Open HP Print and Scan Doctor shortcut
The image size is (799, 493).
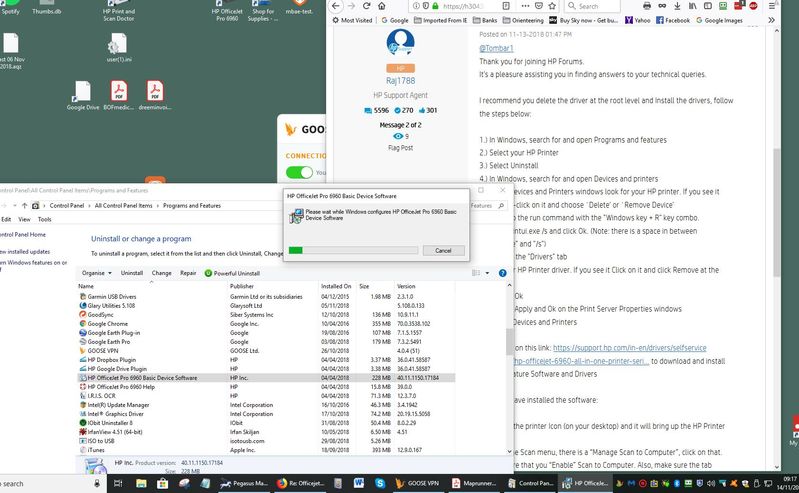pyautogui.click(x=118, y=11)
